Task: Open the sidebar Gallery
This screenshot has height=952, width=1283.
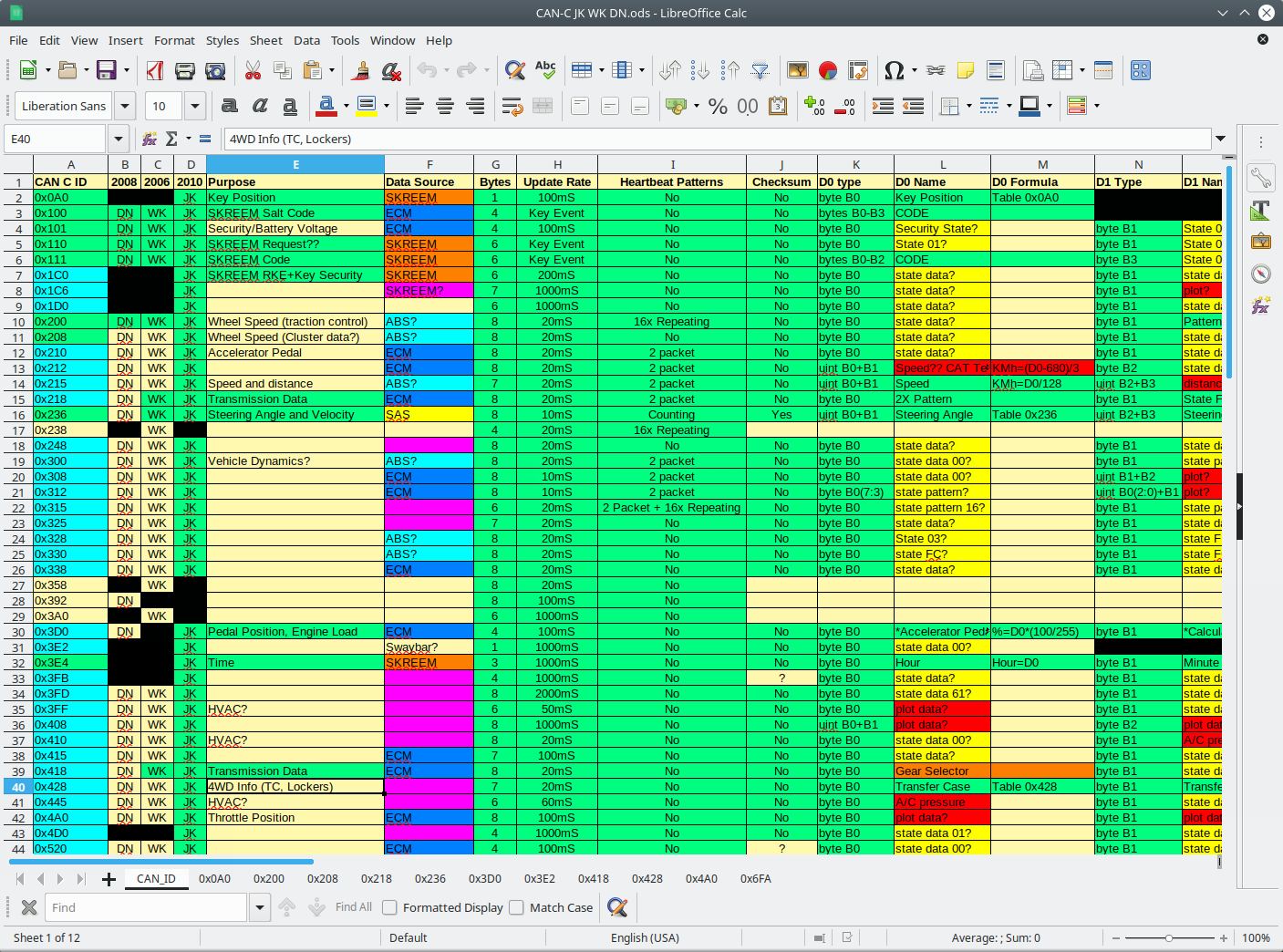Action: pyautogui.click(x=1261, y=242)
